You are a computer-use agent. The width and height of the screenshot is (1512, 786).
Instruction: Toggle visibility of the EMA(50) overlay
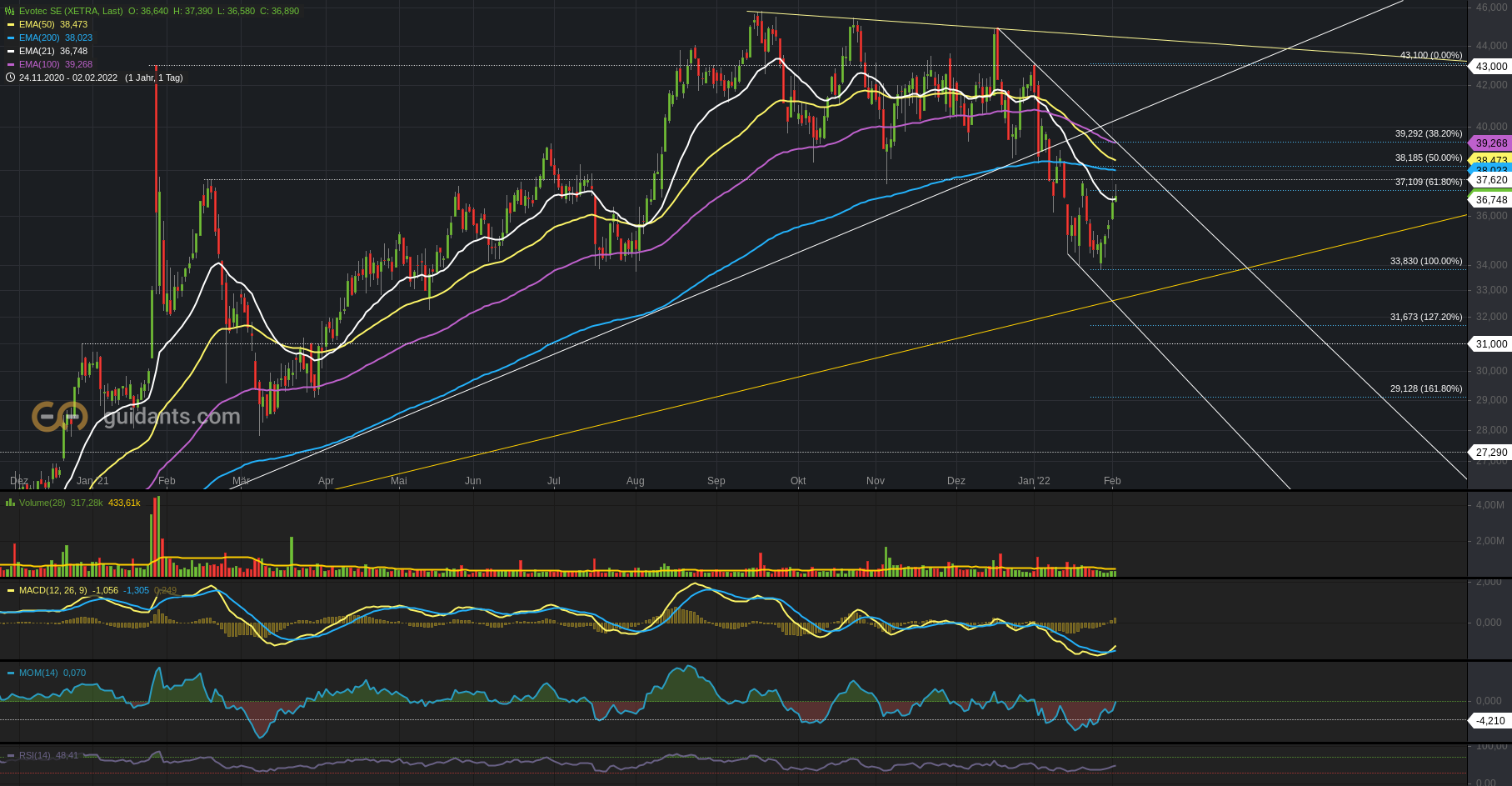tap(37, 25)
